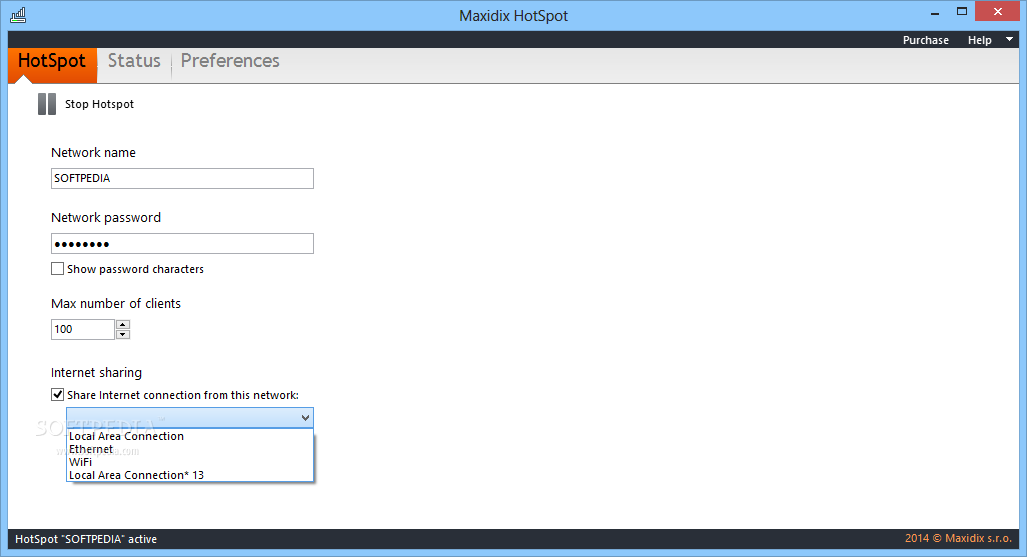Enable Show password characters checkbox

[x=58, y=269]
